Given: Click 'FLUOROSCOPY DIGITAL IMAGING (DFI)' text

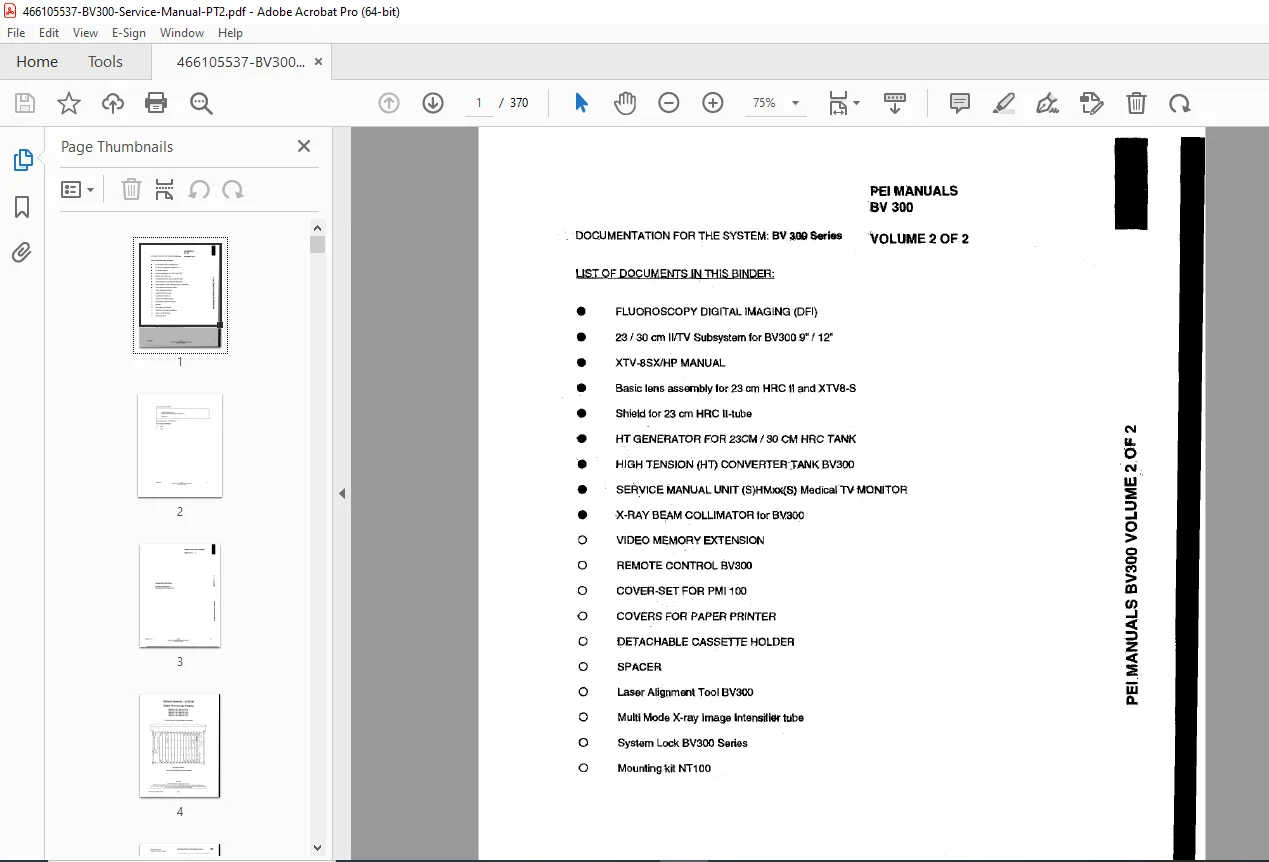Looking at the screenshot, I should (716, 312).
